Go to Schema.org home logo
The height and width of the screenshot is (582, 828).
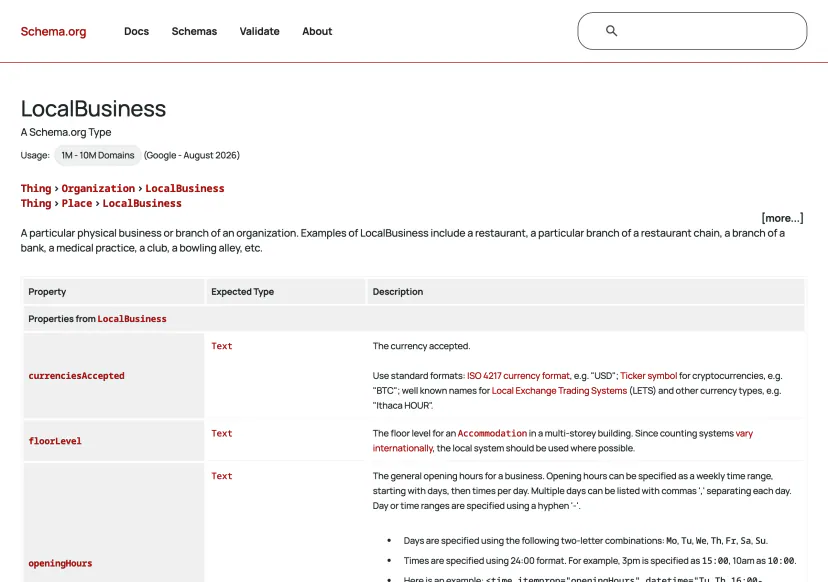click(x=53, y=31)
